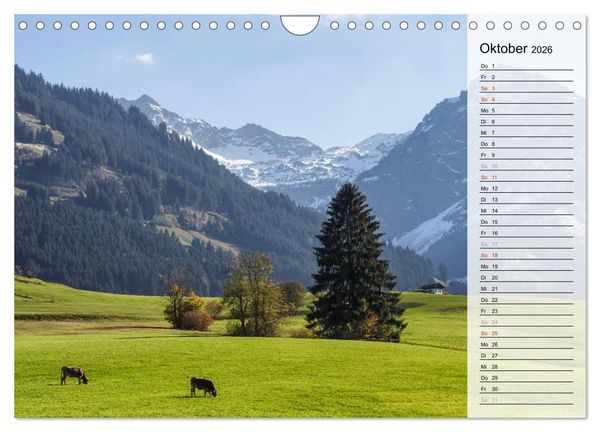Select the "Mi 14" calendar row
This screenshot has height=432, width=600.
click(526, 210)
